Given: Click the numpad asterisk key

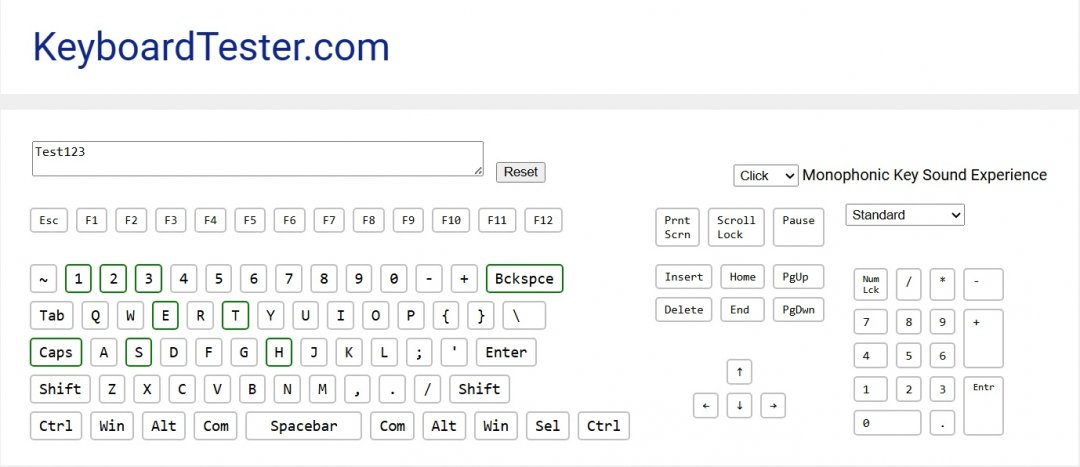Looking at the screenshot, I should click(942, 284).
